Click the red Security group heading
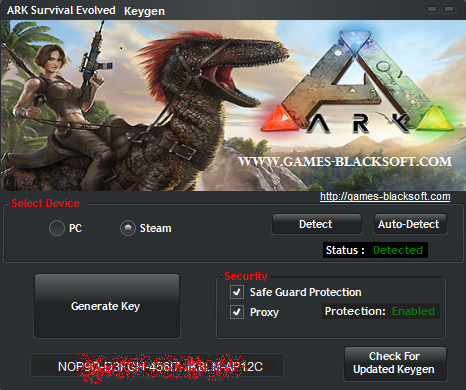Viewport: 466px width, 390px height. click(246, 276)
